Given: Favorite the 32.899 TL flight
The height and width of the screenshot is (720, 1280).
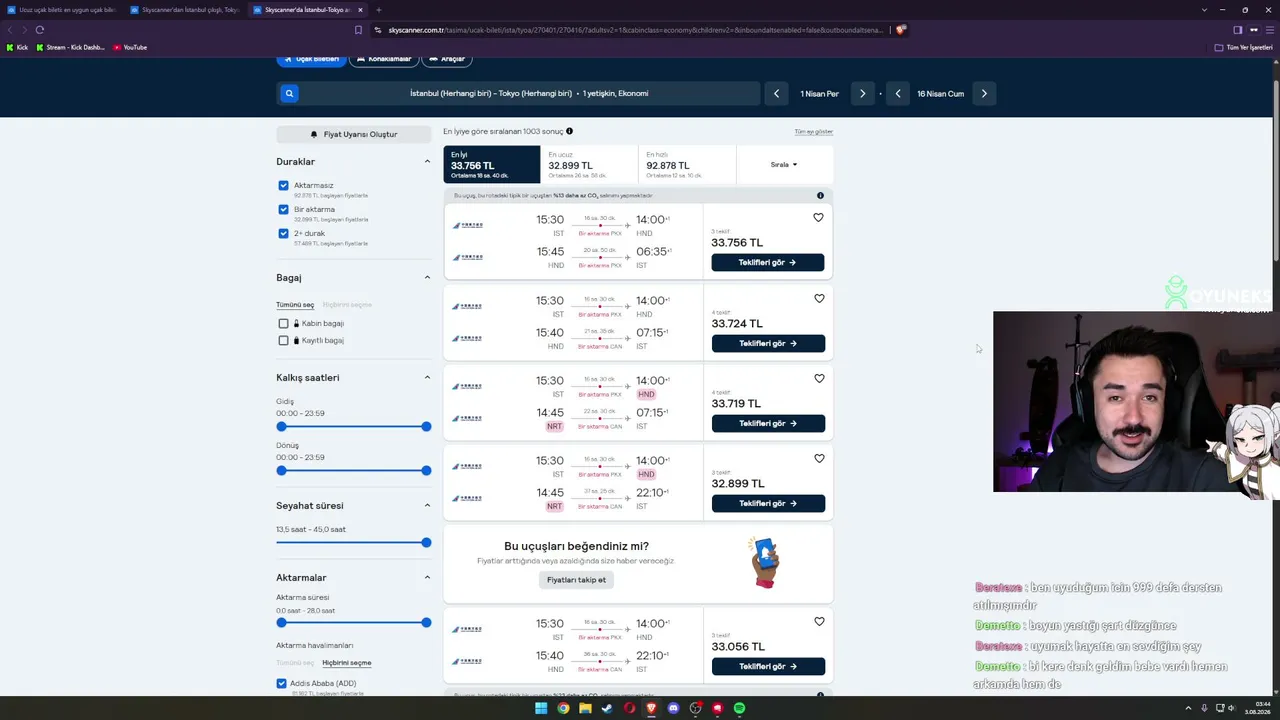Looking at the screenshot, I should click(x=818, y=458).
